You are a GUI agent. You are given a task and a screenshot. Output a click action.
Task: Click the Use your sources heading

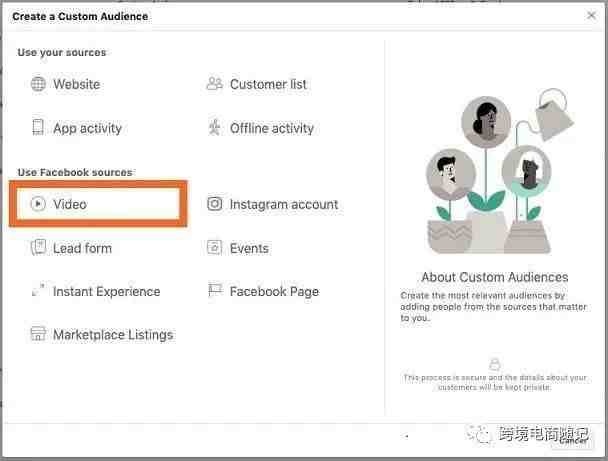click(62, 52)
